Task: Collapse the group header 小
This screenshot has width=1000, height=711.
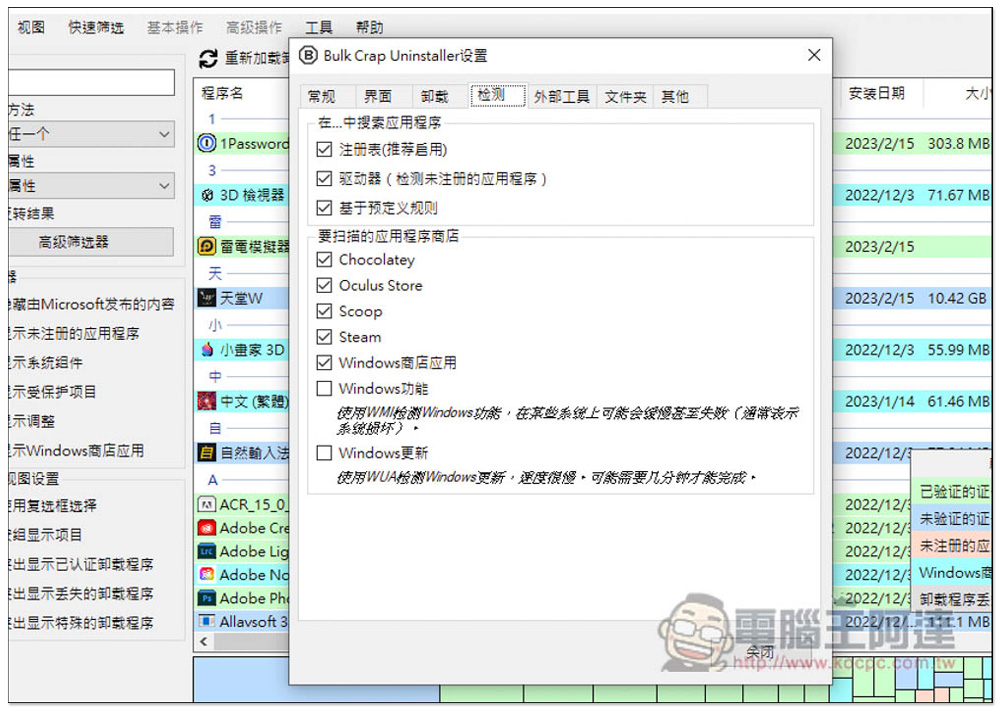Action: [x=215, y=325]
